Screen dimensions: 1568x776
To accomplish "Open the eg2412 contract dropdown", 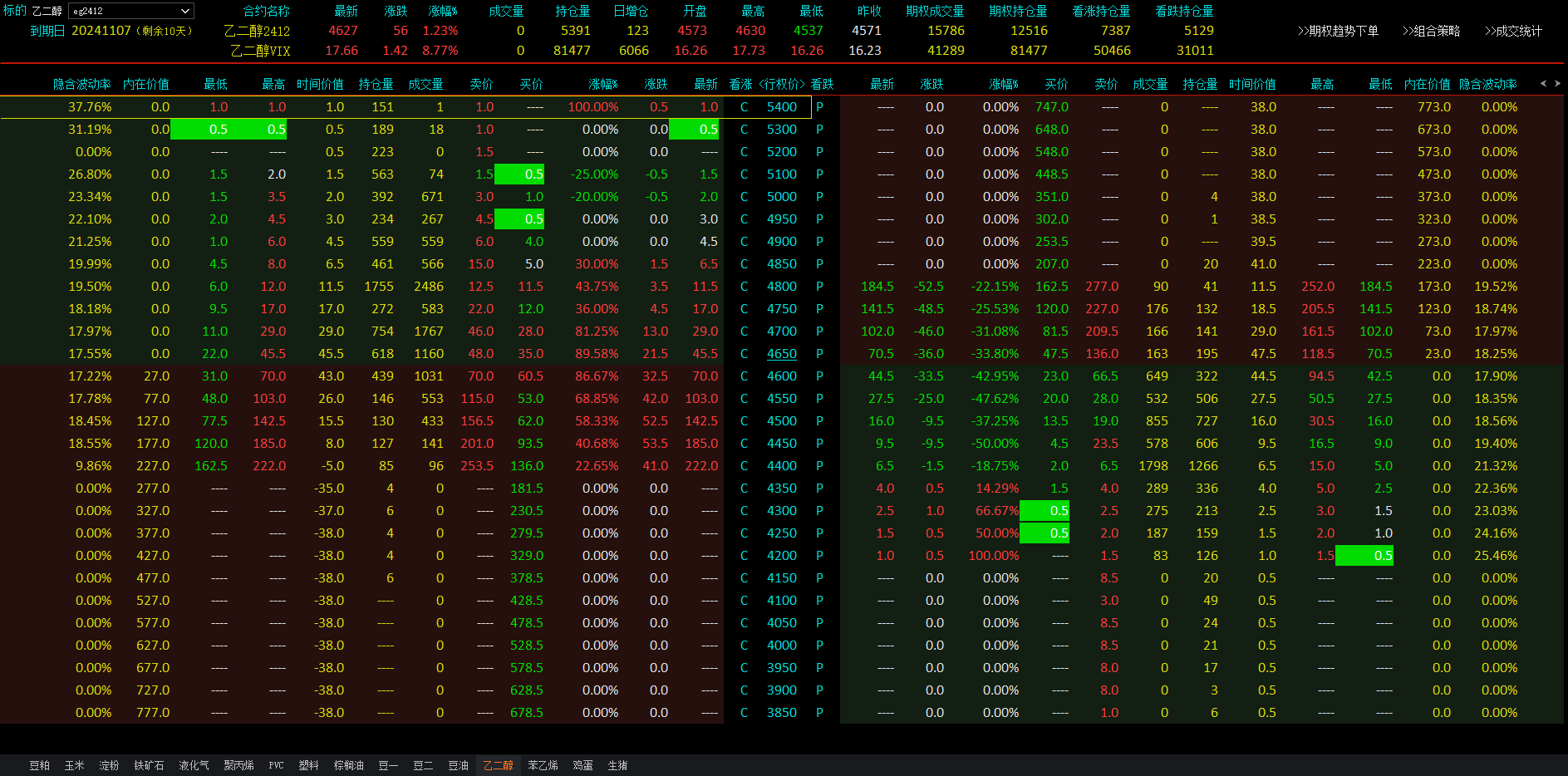I will click(130, 11).
